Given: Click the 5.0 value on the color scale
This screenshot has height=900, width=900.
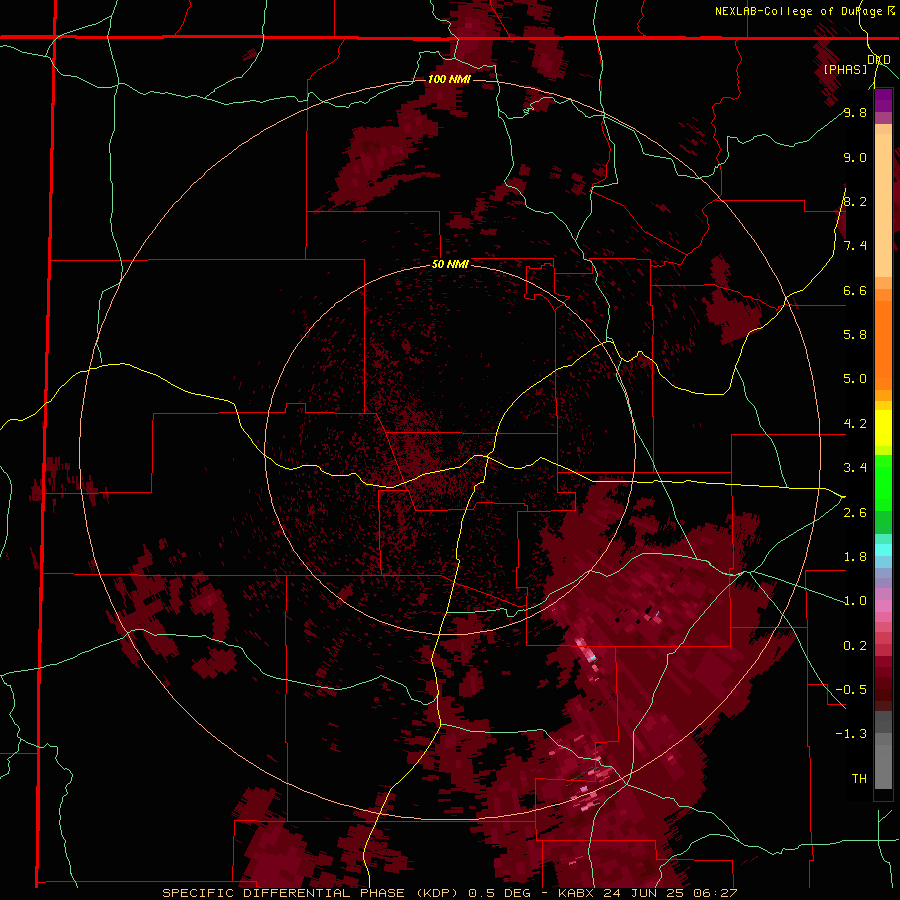Looking at the screenshot, I should pyautogui.click(x=855, y=379).
